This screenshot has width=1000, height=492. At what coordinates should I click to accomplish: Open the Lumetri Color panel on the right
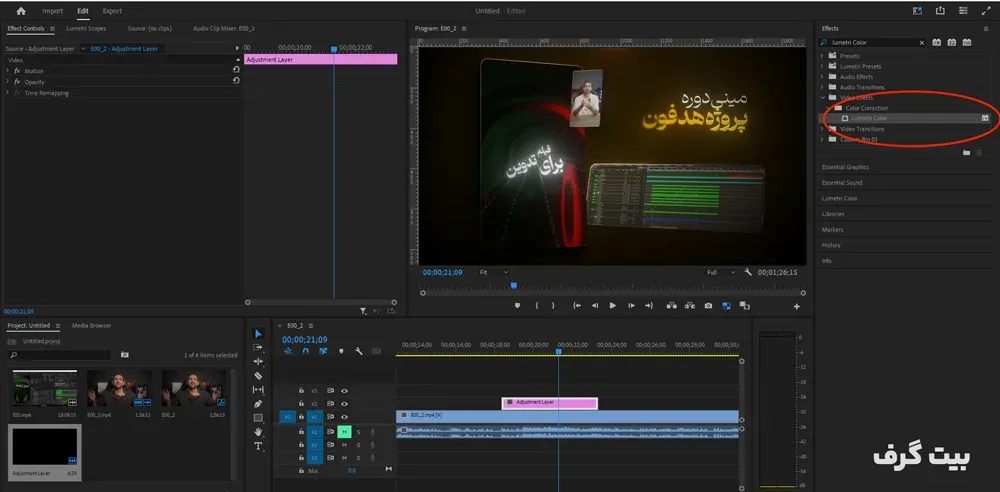click(x=839, y=198)
